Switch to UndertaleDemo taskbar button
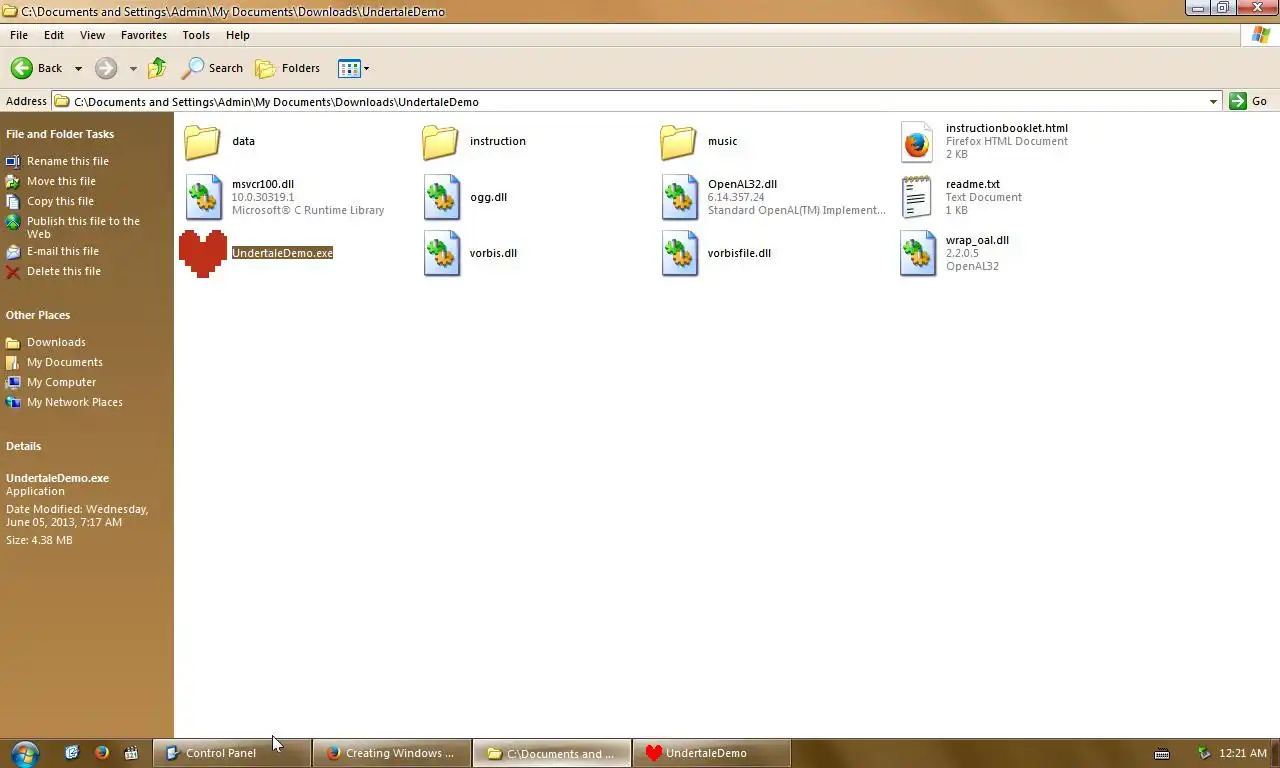This screenshot has width=1280, height=768. pyautogui.click(x=711, y=753)
